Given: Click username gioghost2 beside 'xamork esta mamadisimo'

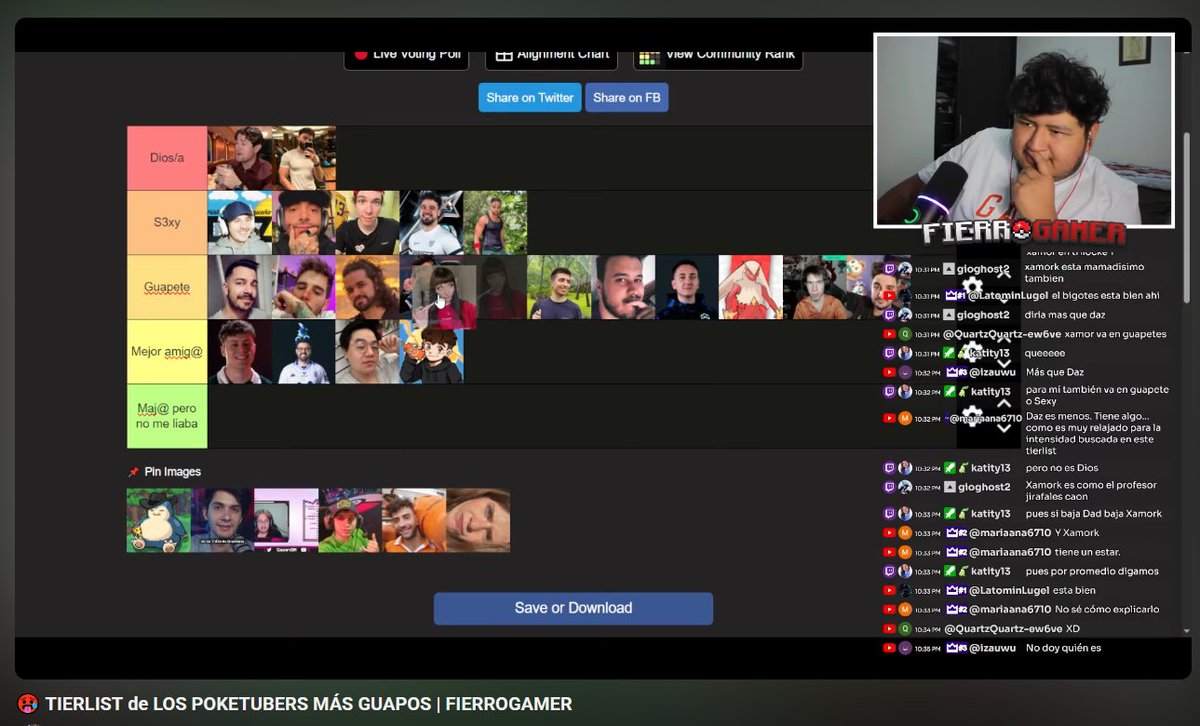Looking at the screenshot, I should [x=983, y=270].
